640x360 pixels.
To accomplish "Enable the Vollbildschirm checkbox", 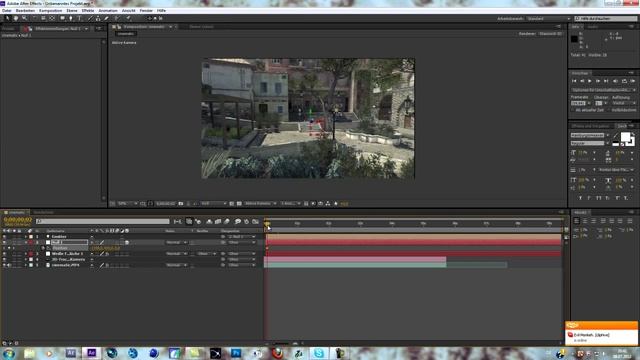I will [609, 110].
